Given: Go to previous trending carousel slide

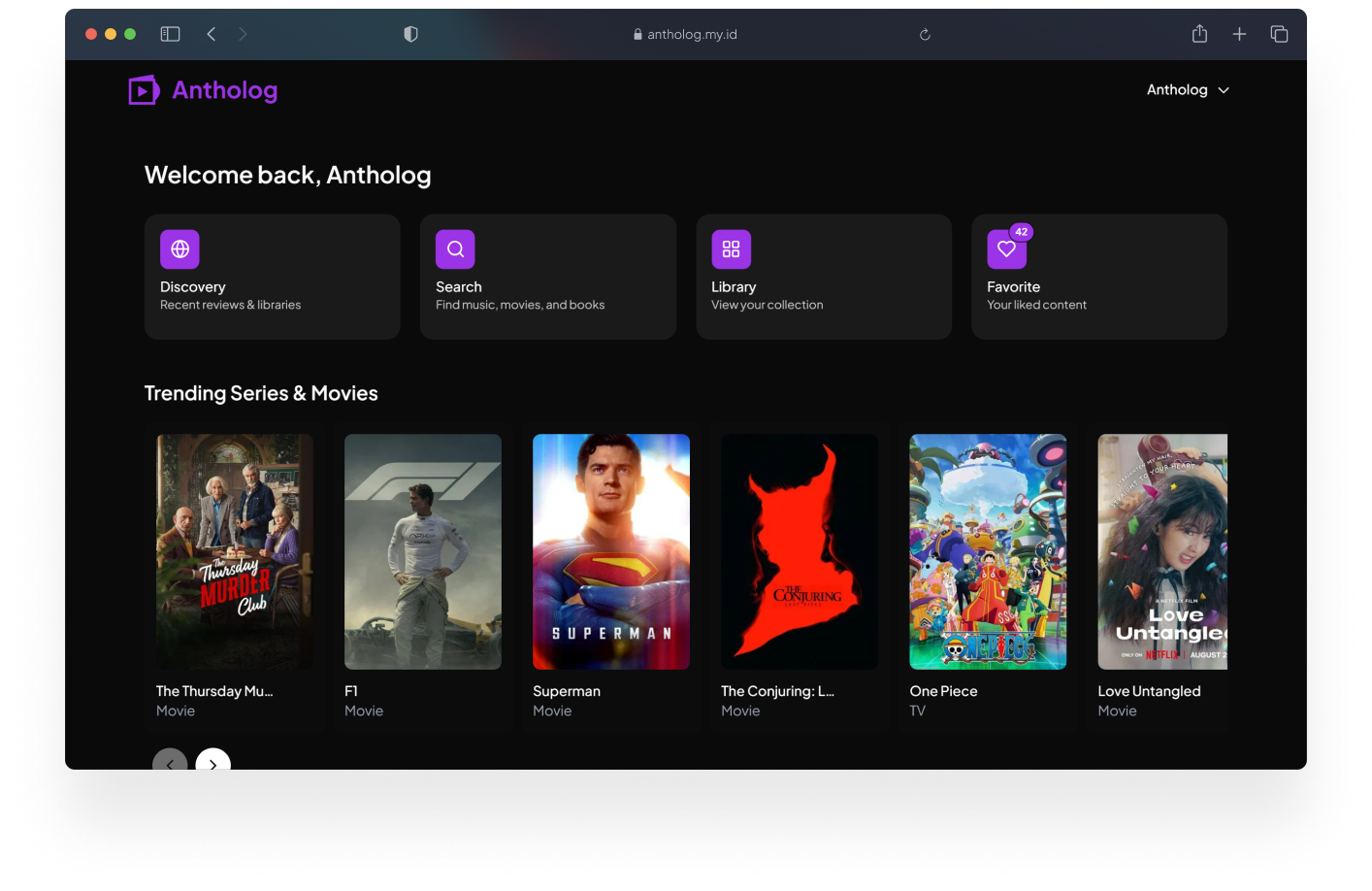Looking at the screenshot, I should pos(170,761).
